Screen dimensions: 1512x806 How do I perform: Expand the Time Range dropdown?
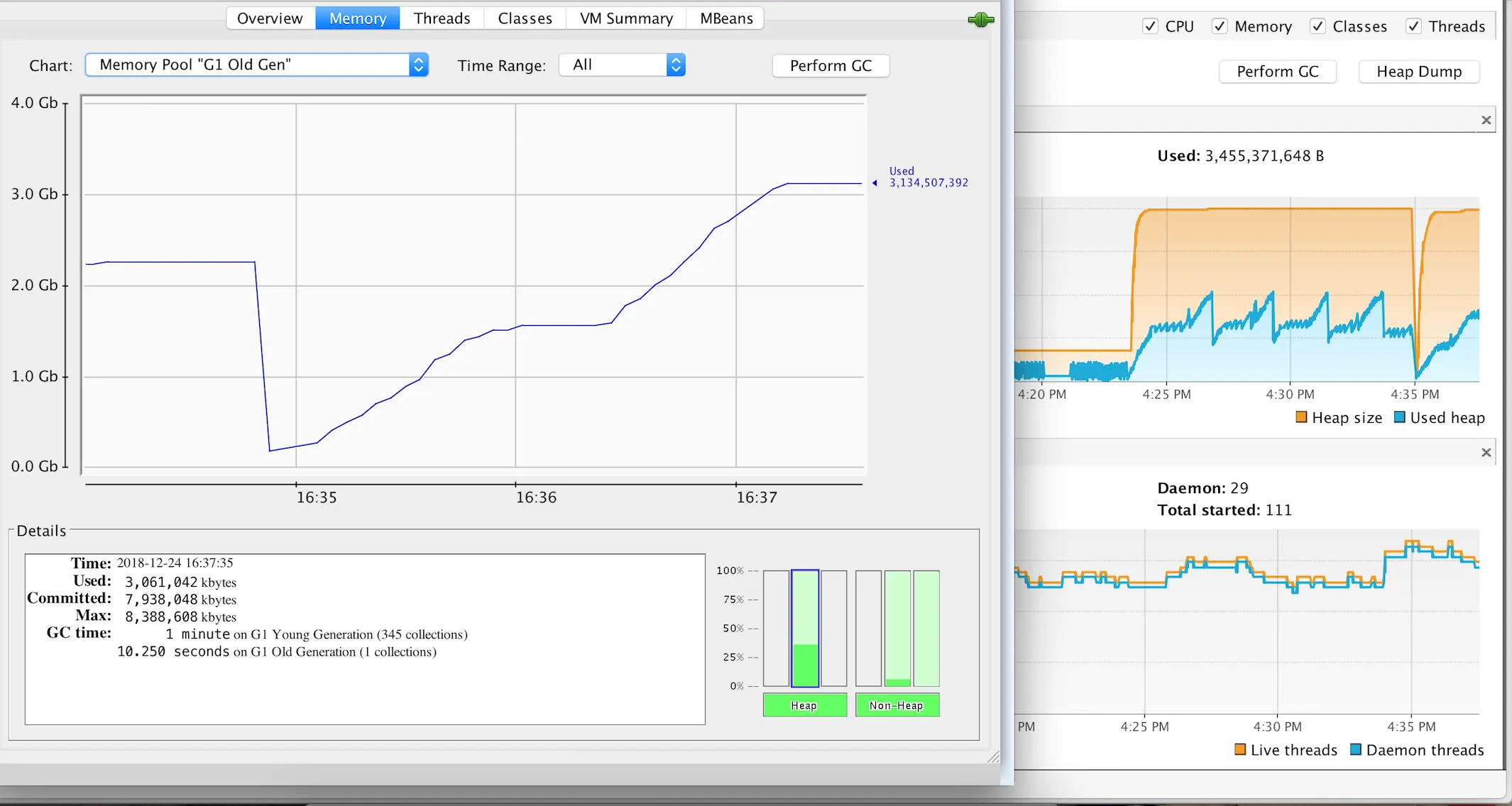[622, 65]
